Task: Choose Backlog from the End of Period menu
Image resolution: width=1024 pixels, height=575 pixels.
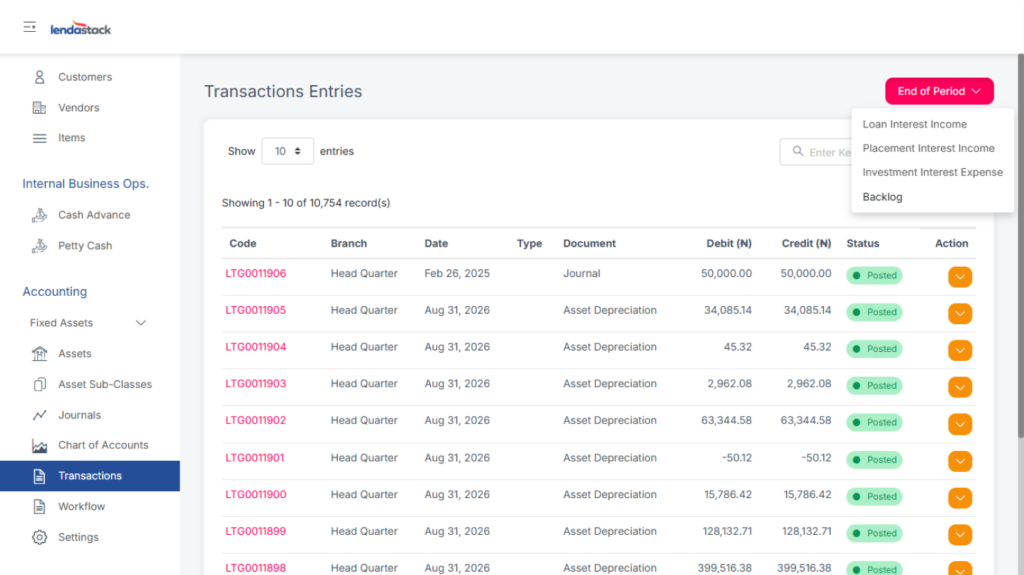Action: tap(882, 197)
